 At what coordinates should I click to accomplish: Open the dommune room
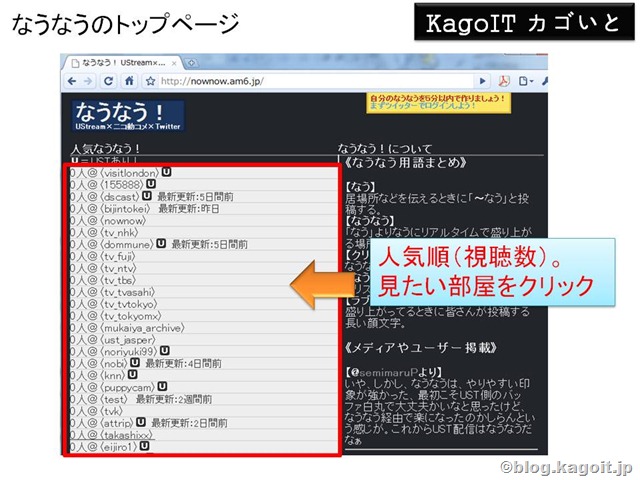127,244
